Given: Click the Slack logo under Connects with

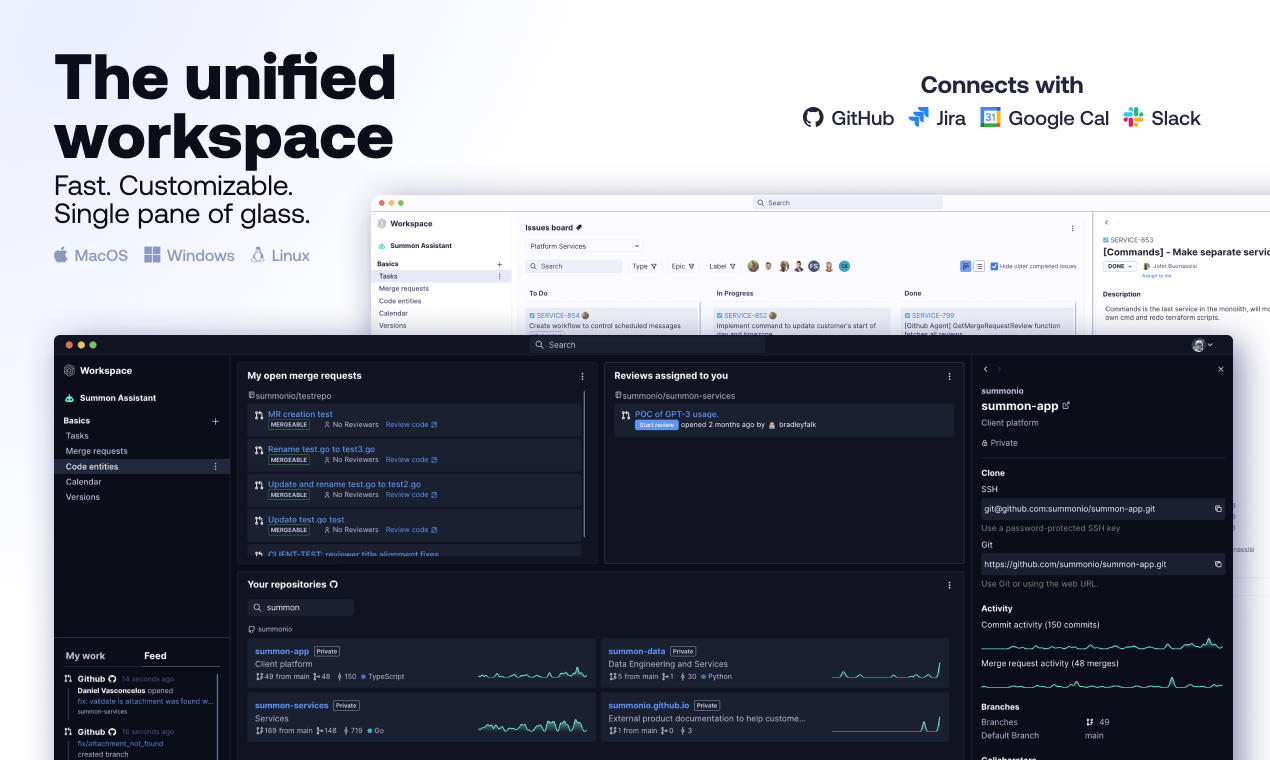Looking at the screenshot, I should coord(1133,118).
